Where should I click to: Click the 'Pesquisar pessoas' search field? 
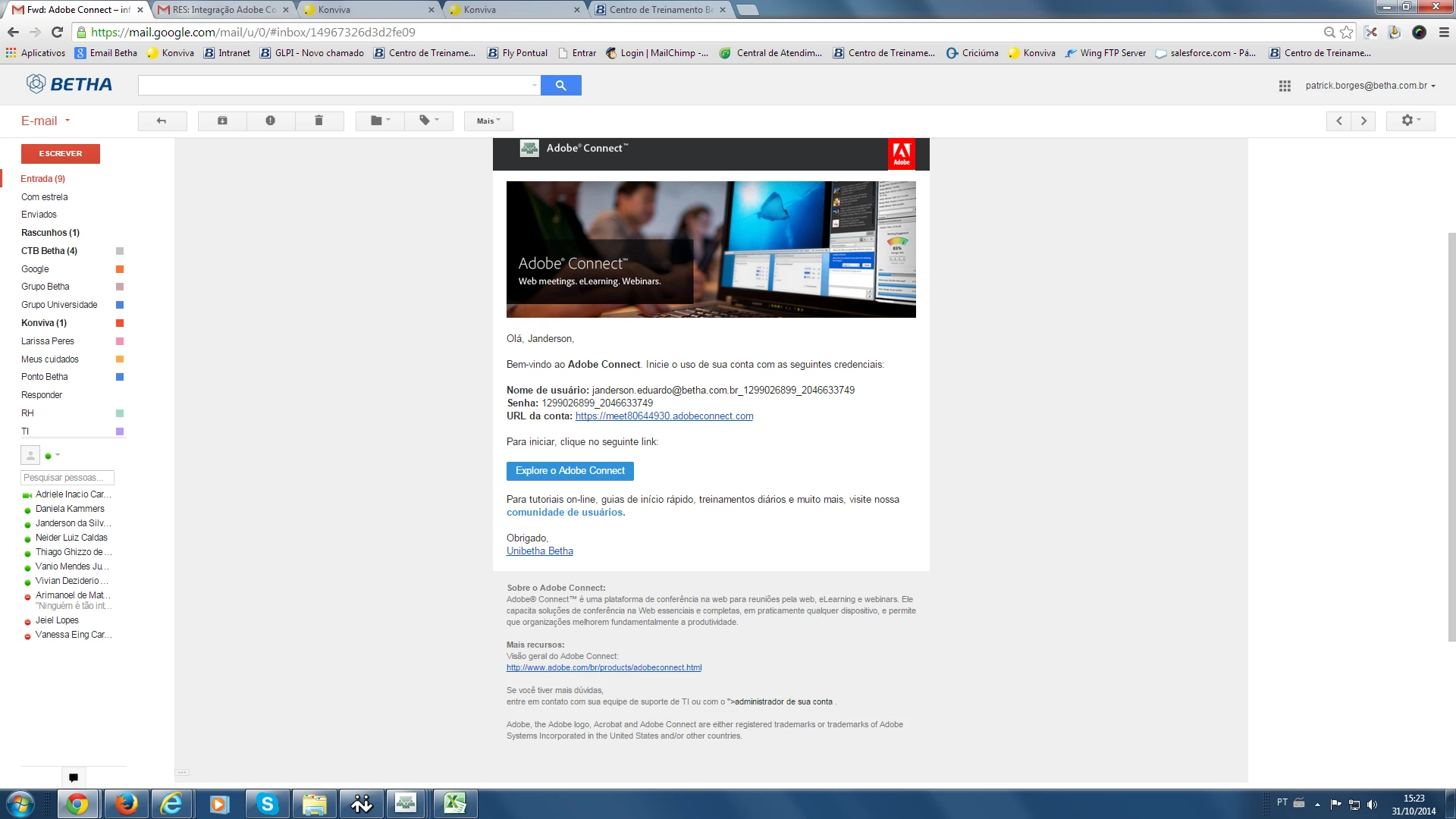(x=67, y=478)
